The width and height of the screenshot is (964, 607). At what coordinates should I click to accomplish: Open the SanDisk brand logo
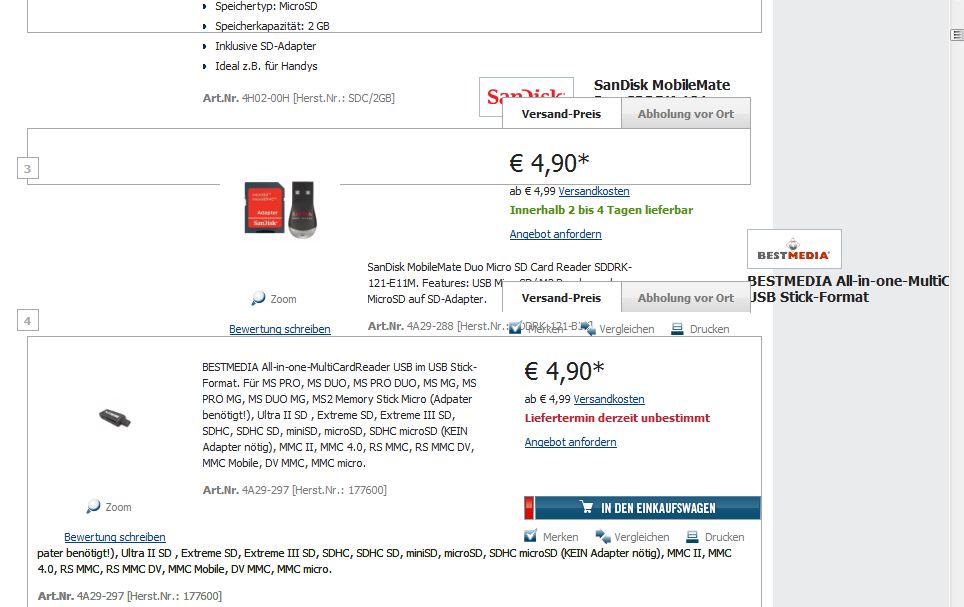[526, 97]
